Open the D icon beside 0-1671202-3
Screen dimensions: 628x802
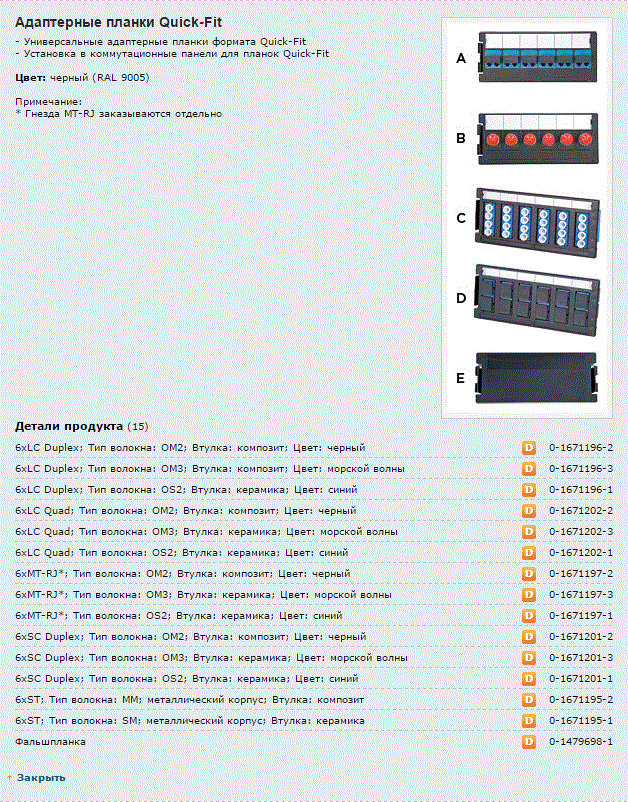coord(529,531)
